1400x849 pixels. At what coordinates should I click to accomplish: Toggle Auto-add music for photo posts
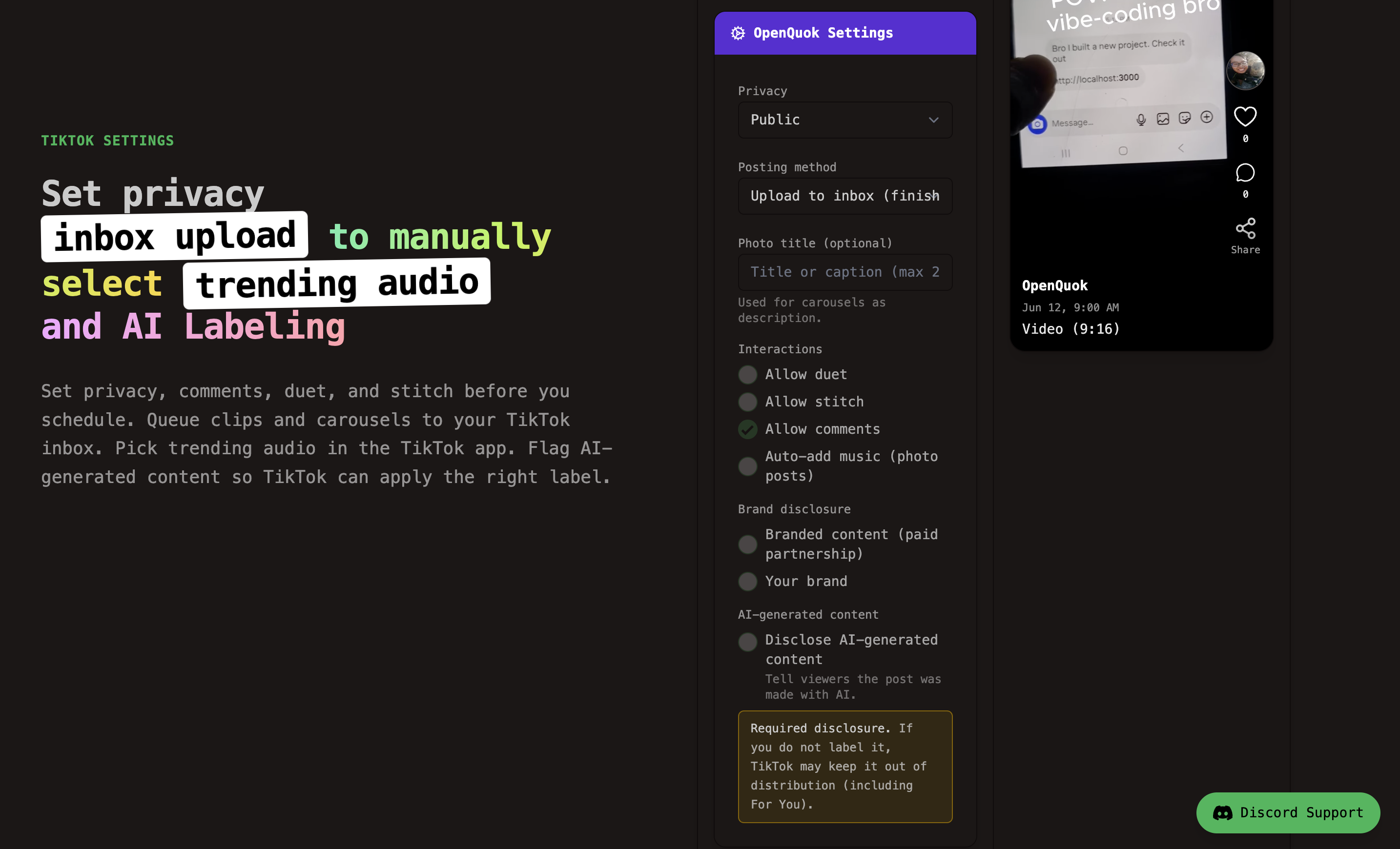point(747,466)
